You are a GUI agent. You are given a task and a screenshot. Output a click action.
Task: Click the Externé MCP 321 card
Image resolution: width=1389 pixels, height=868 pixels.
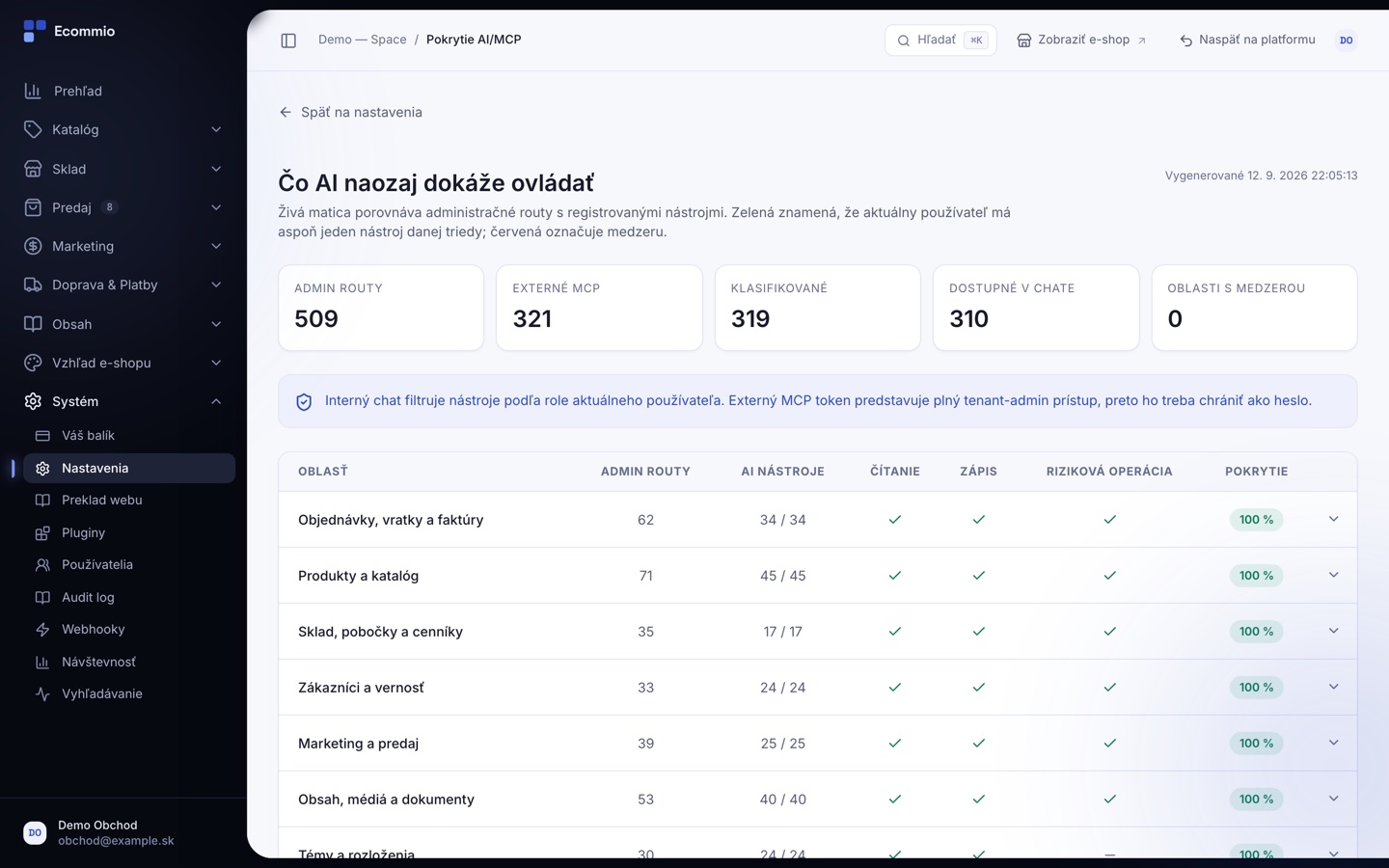click(x=599, y=308)
